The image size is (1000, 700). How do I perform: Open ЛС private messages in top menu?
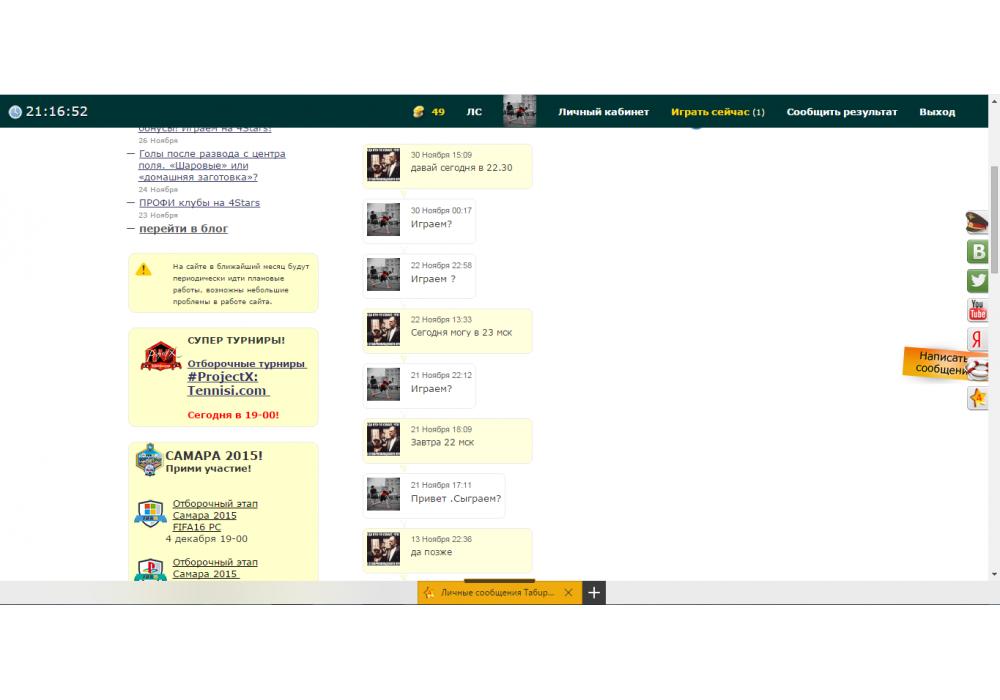coord(474,112)
